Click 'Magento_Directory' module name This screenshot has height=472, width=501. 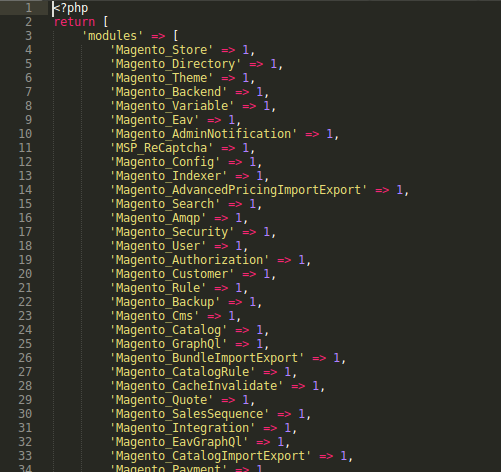[176, 64]
